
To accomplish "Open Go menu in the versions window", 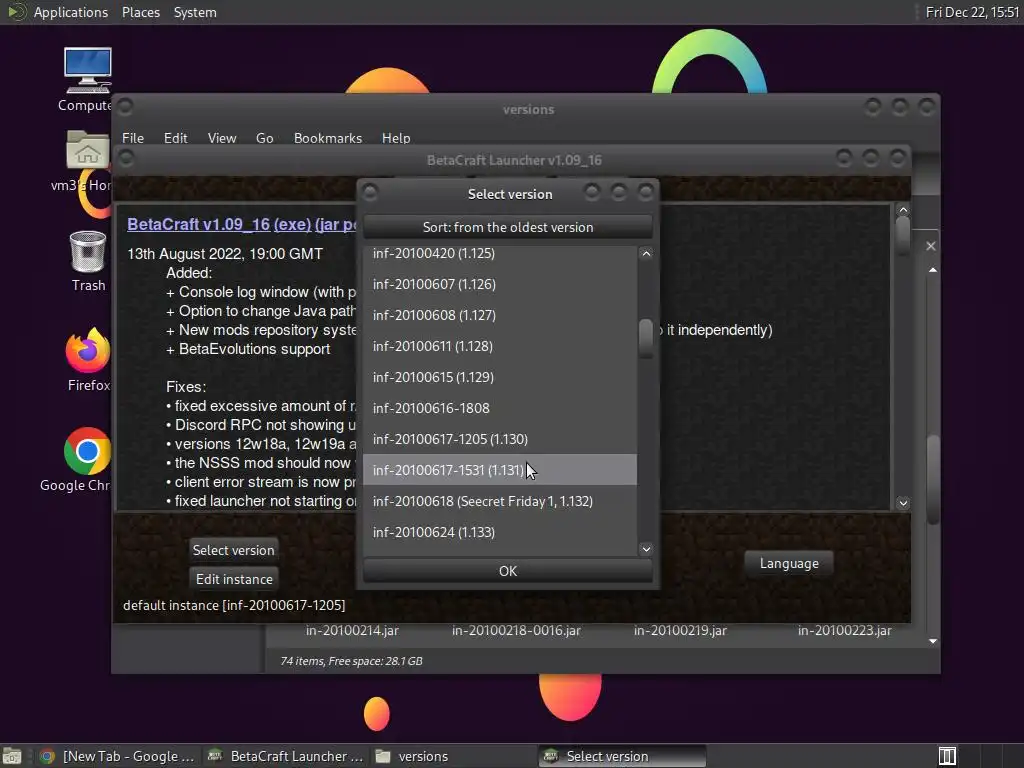I will (264, 138).
